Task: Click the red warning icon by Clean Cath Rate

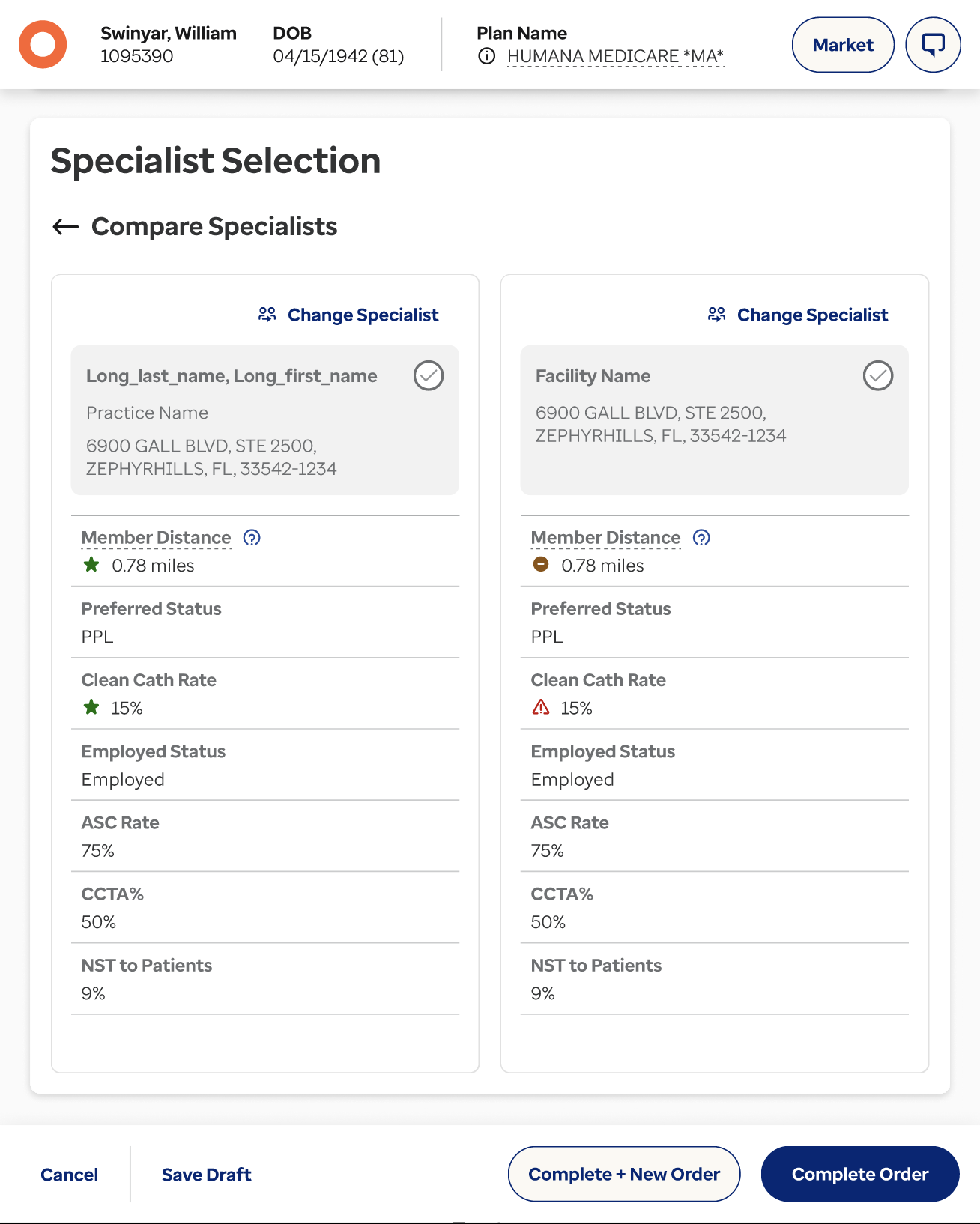Action: pyautogui.click(x=541, y=707)
